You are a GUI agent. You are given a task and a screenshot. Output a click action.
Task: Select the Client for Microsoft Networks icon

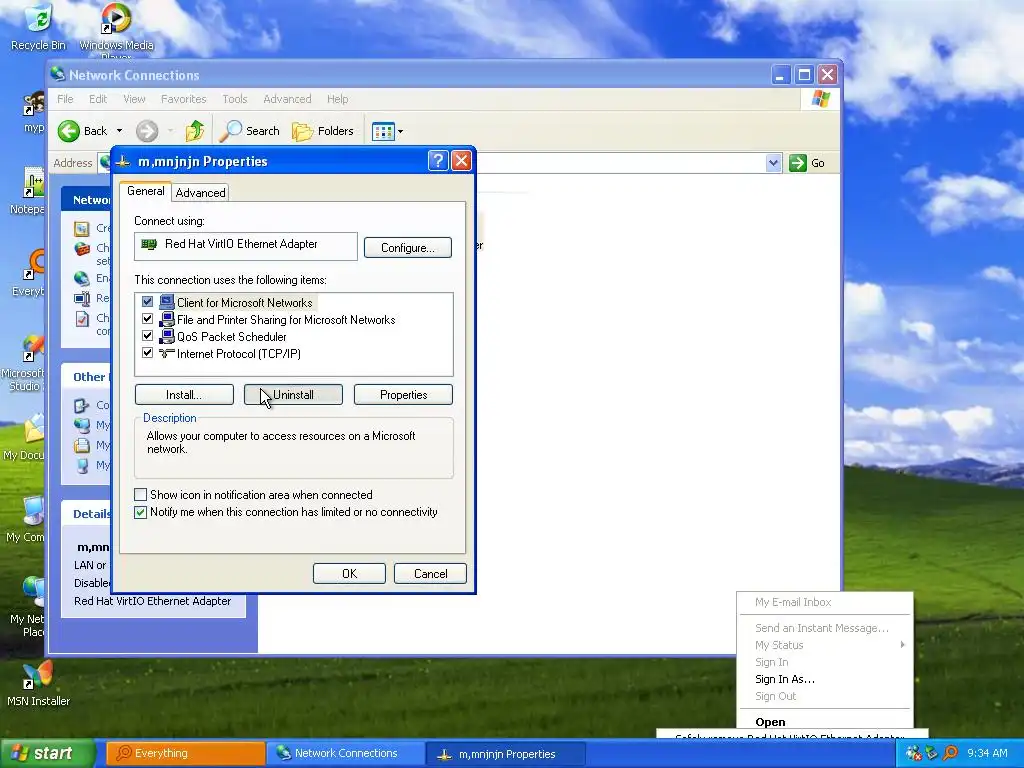click(167, 302)
